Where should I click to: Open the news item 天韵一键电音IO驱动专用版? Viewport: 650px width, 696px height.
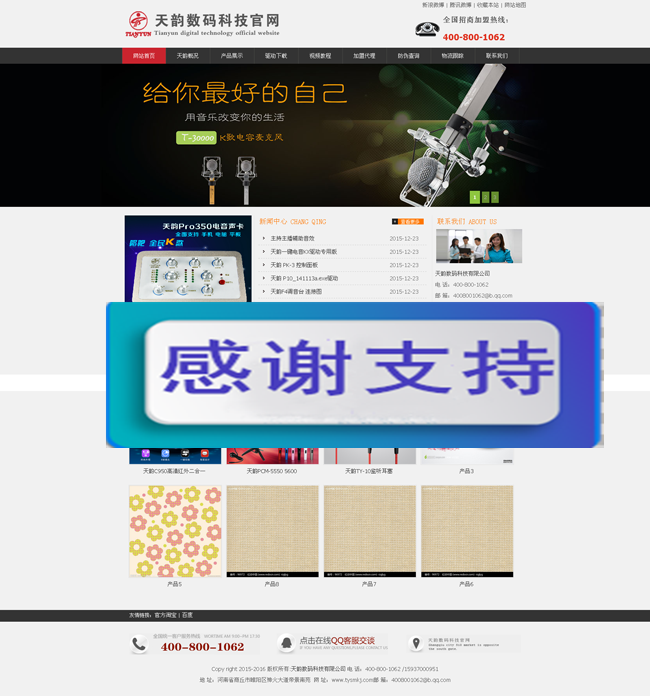pos(304,252)
